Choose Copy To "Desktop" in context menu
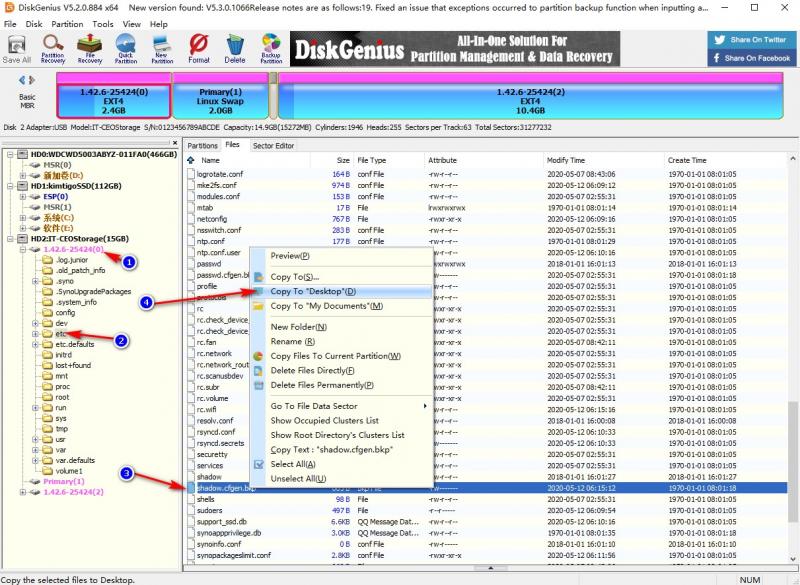Screen dimensions: 800x585 (x=312, y=291)
